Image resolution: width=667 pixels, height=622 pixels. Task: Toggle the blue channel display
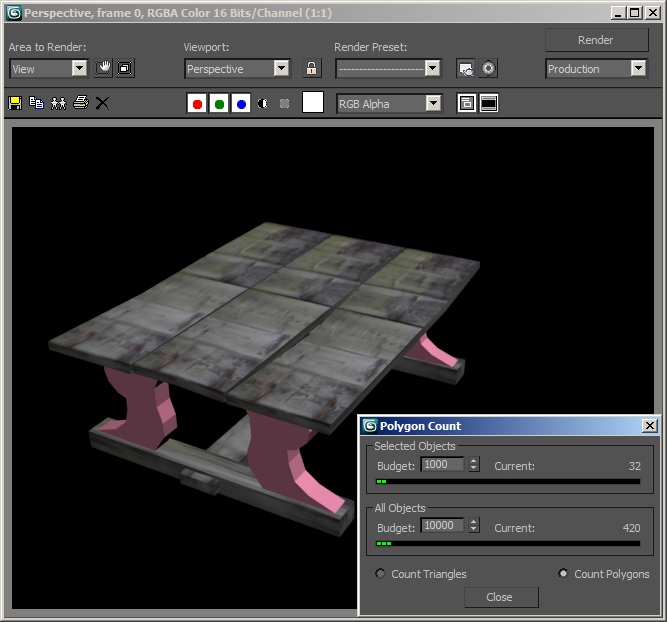pyautogui.click(x=241, y=103)
